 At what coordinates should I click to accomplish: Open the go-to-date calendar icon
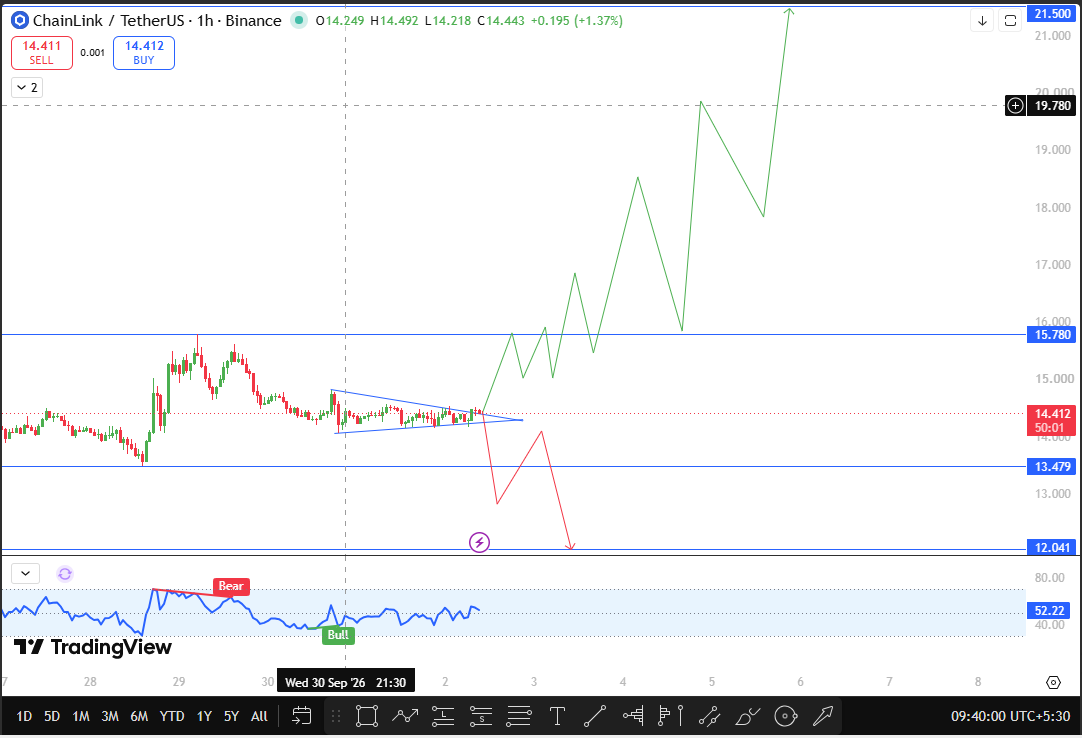pyautogui.click(x=302, y=716)
